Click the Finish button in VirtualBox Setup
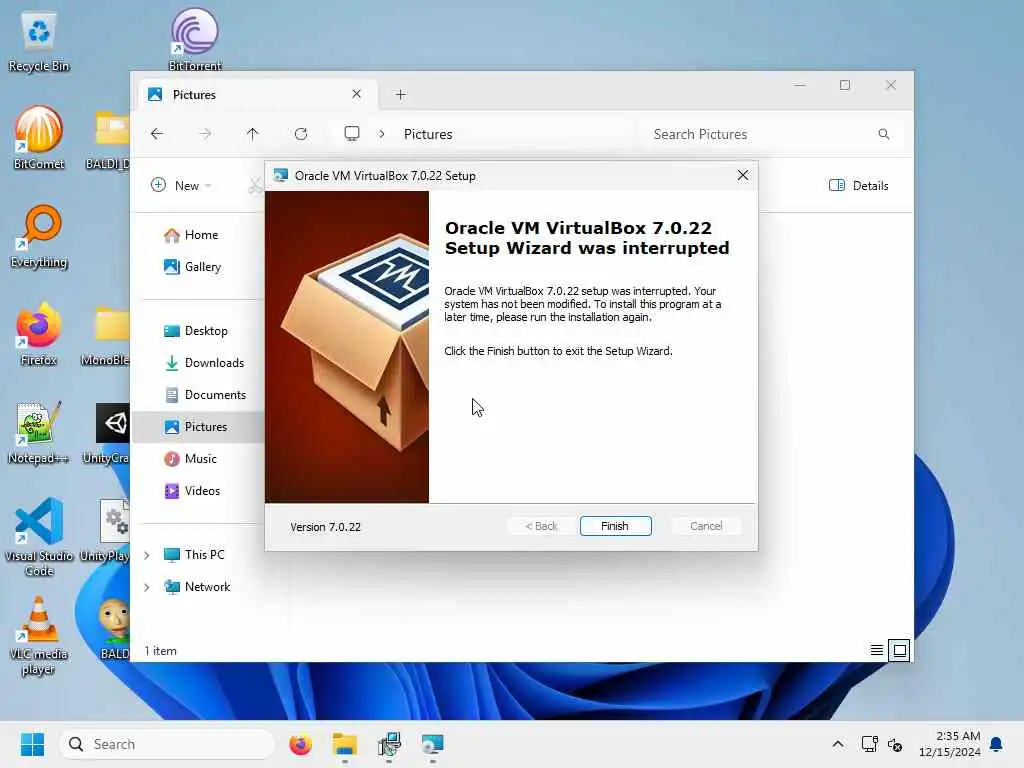Screen dimensions: 1024x768 point(615,526)
